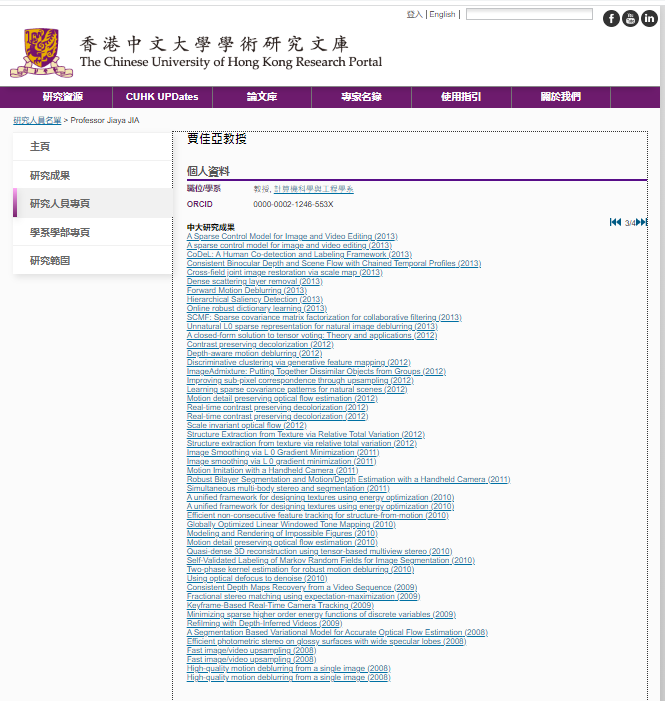
Task: Click the 登入 login link
Action: coord(415,14)
